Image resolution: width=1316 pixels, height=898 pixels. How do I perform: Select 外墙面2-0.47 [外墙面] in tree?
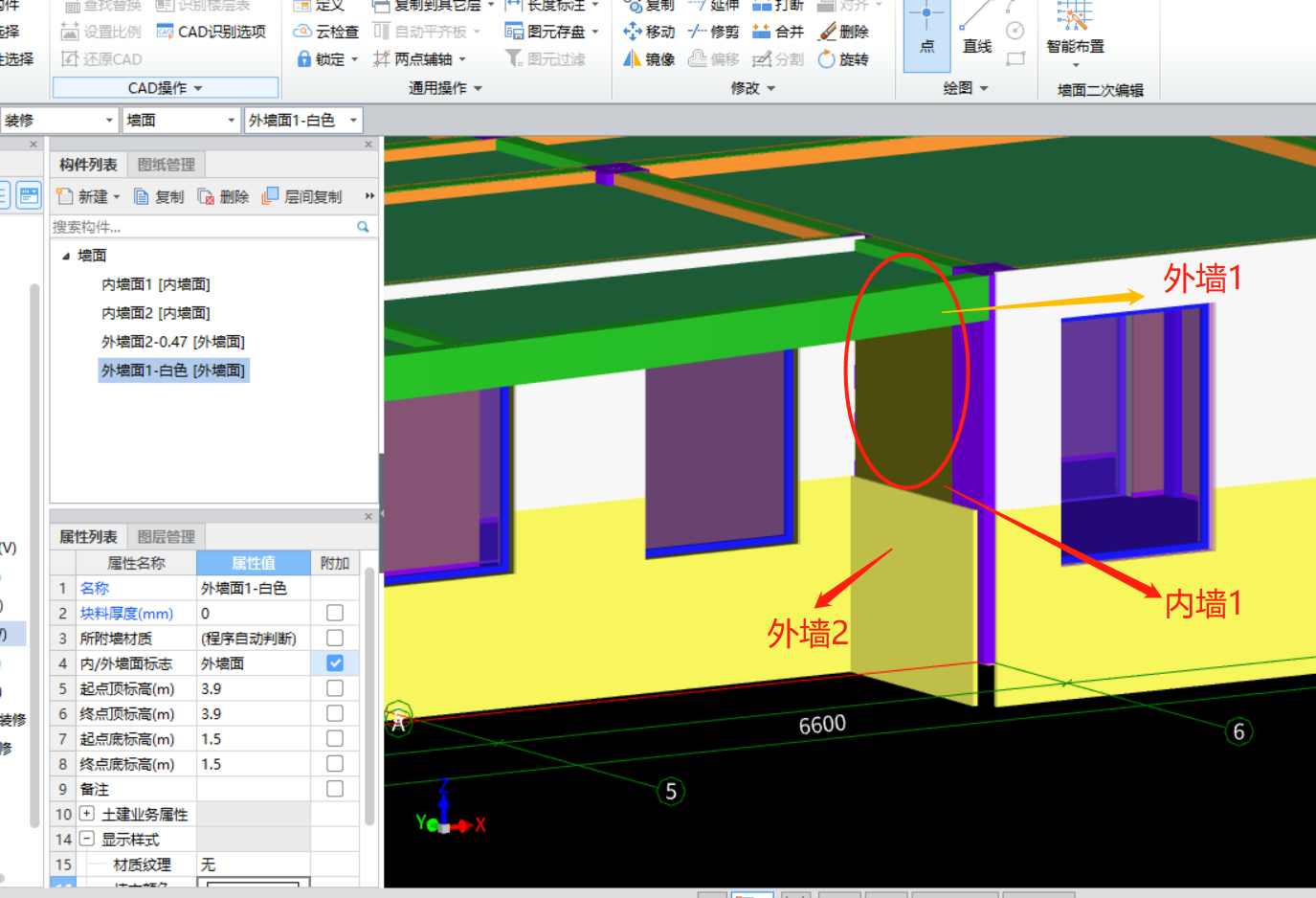coord(173,342)
